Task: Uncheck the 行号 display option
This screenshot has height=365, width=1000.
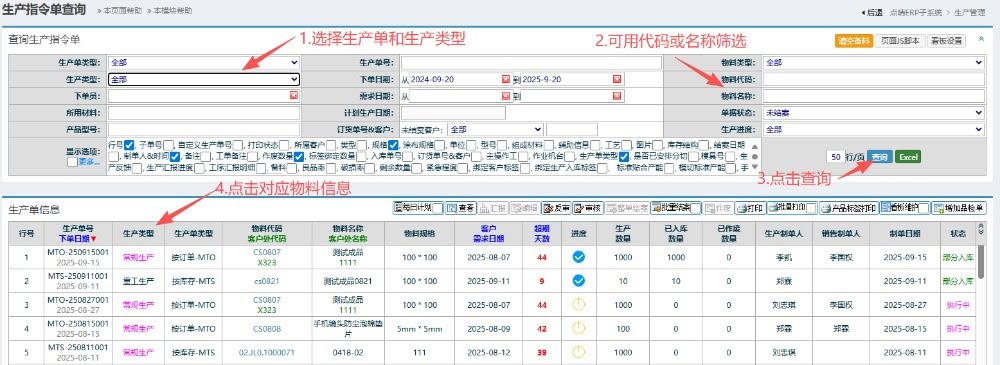Action: coord(129,144)
